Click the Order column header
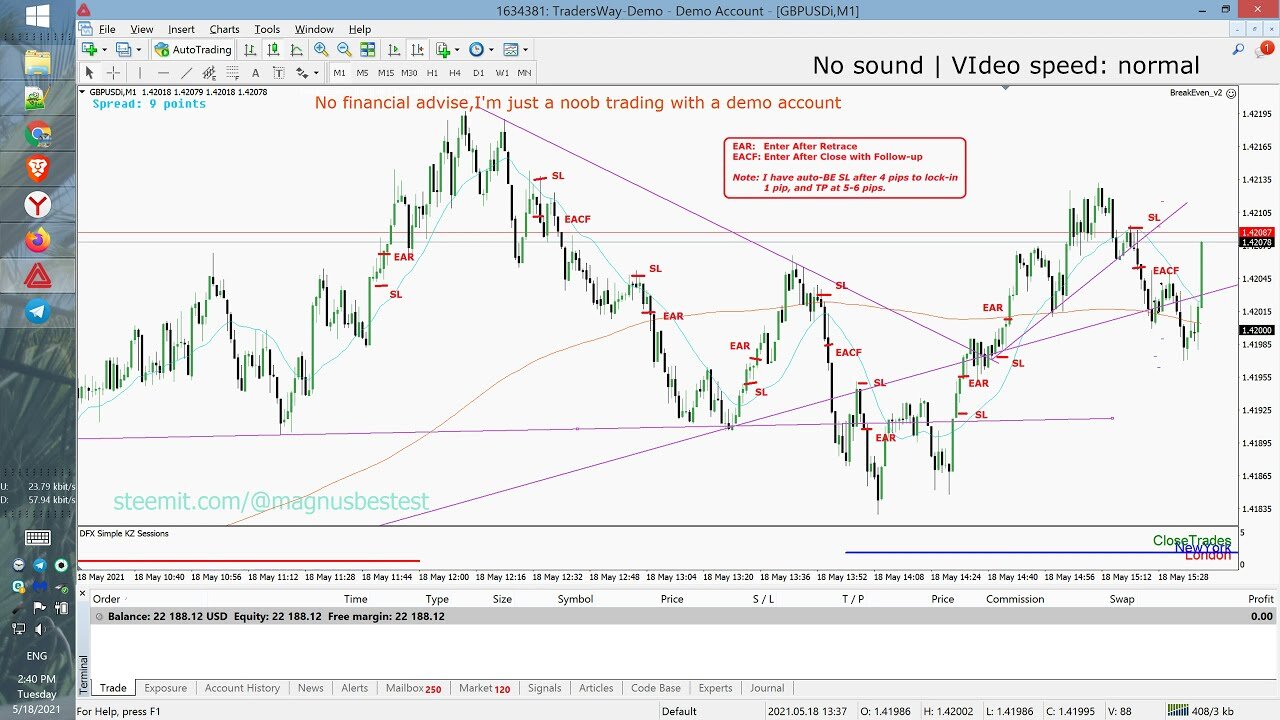Image resolution: width=1280 pixels, height=720 pixels. click(106, 599)
